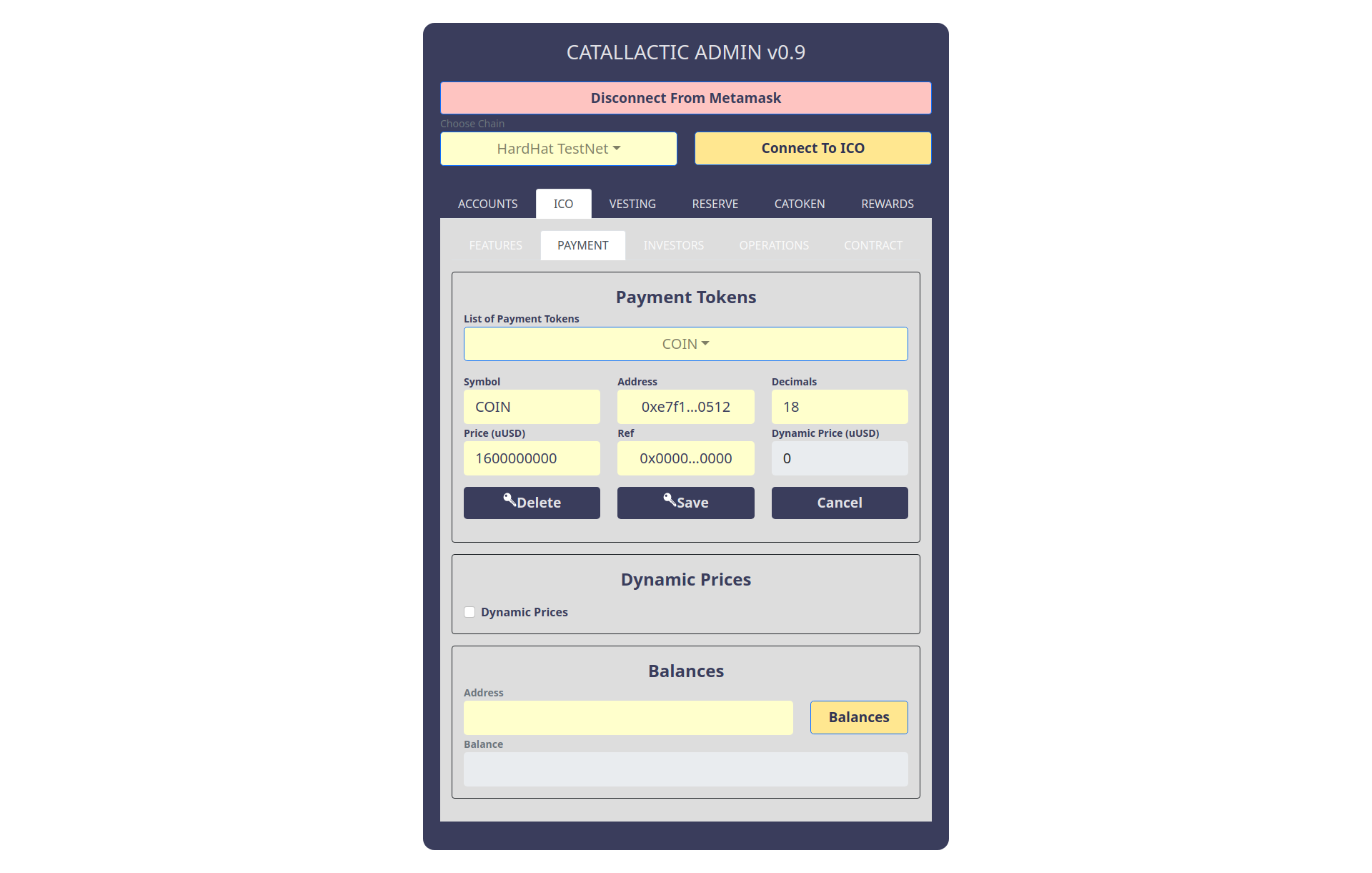
Task: Click the Balances query button
Action: pos(859,716)
